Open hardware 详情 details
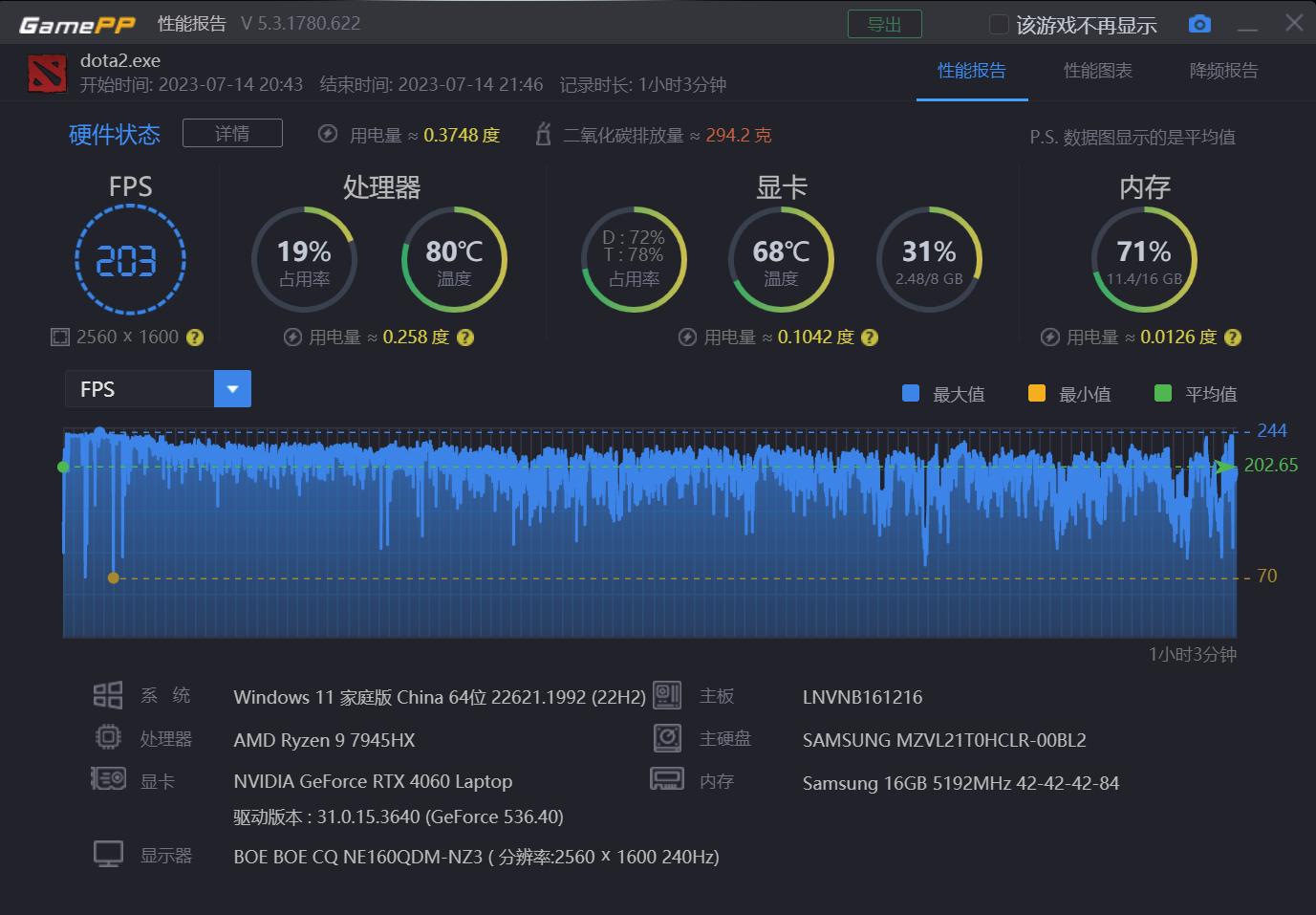This screenshot has width=1316, height=915. (x=232, y=133)
